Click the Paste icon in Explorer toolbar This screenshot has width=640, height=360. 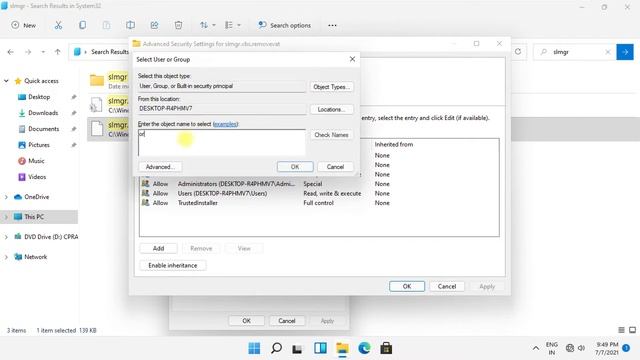click(106, 25)
